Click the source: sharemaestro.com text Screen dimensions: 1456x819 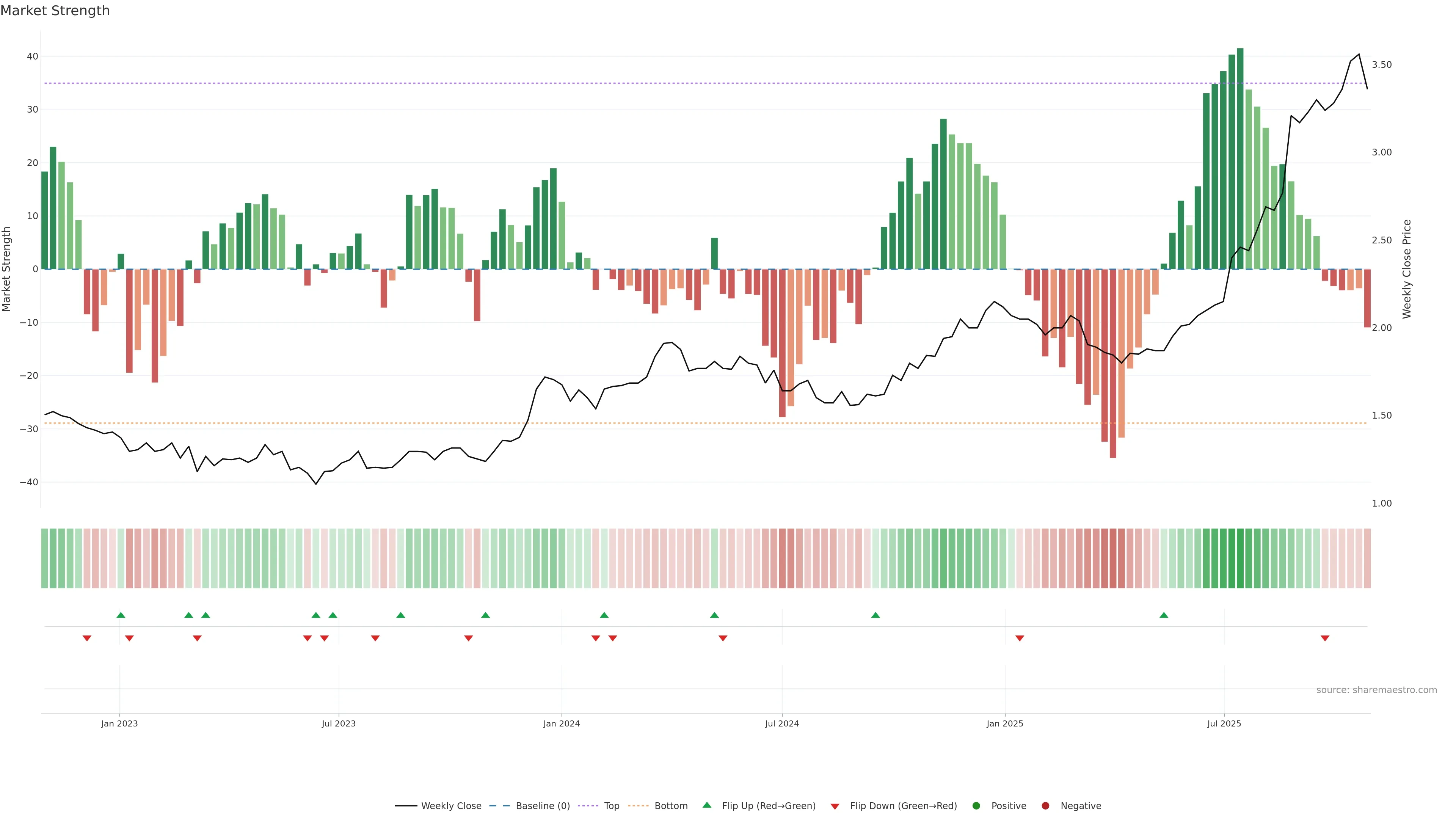tap(1376, 690)
